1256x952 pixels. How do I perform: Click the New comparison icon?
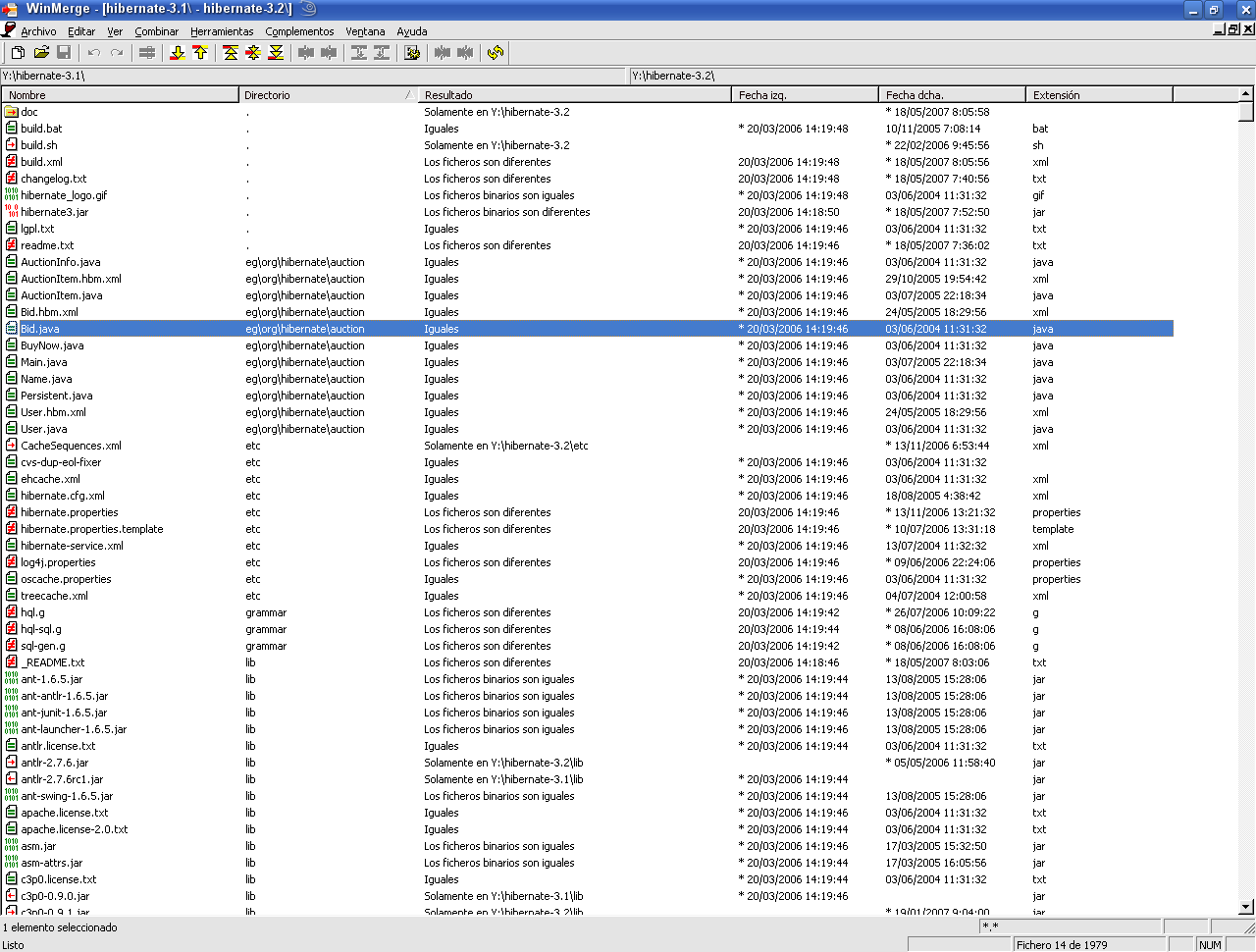pyautogui.click(x=17, y=53)
